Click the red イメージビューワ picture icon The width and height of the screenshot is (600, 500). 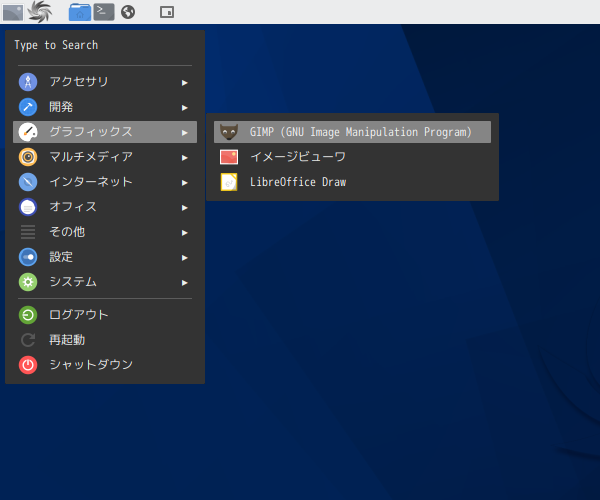click(229, 157)
